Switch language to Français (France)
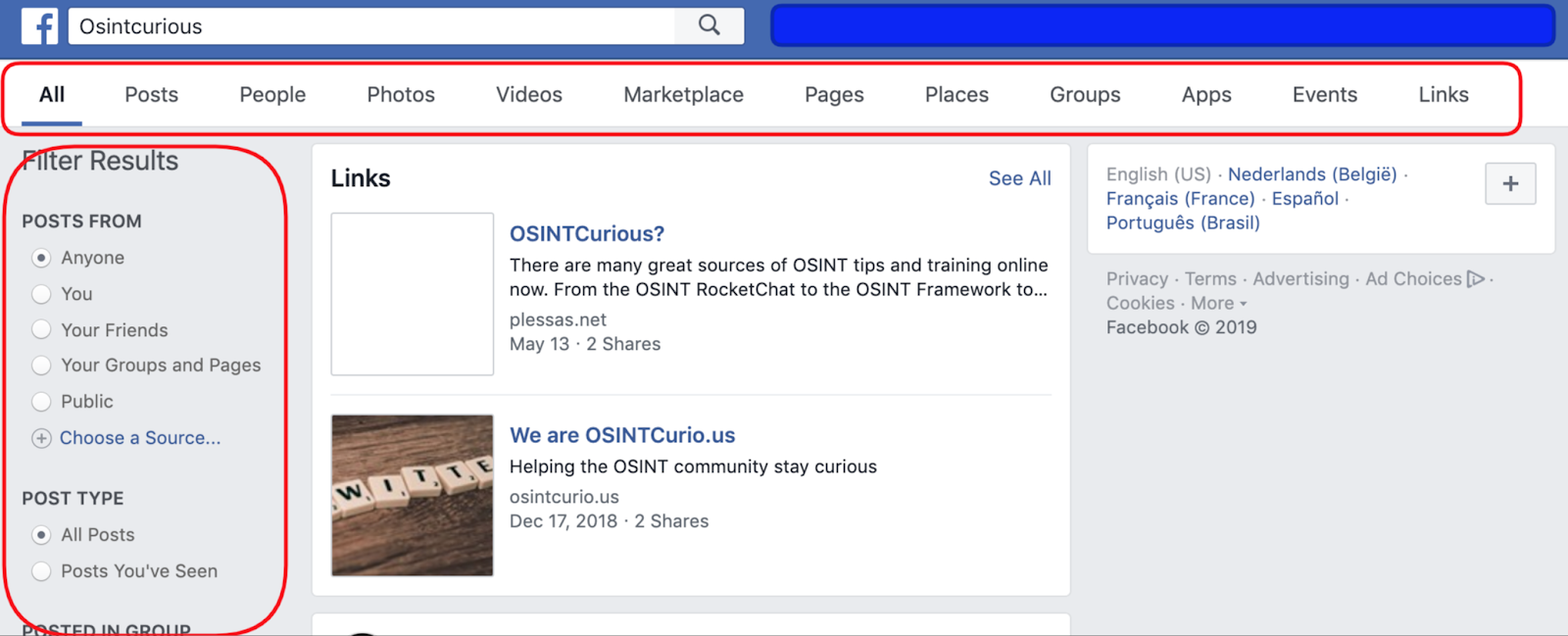Screen dimensions: 1568x636 pos(1181,199)
